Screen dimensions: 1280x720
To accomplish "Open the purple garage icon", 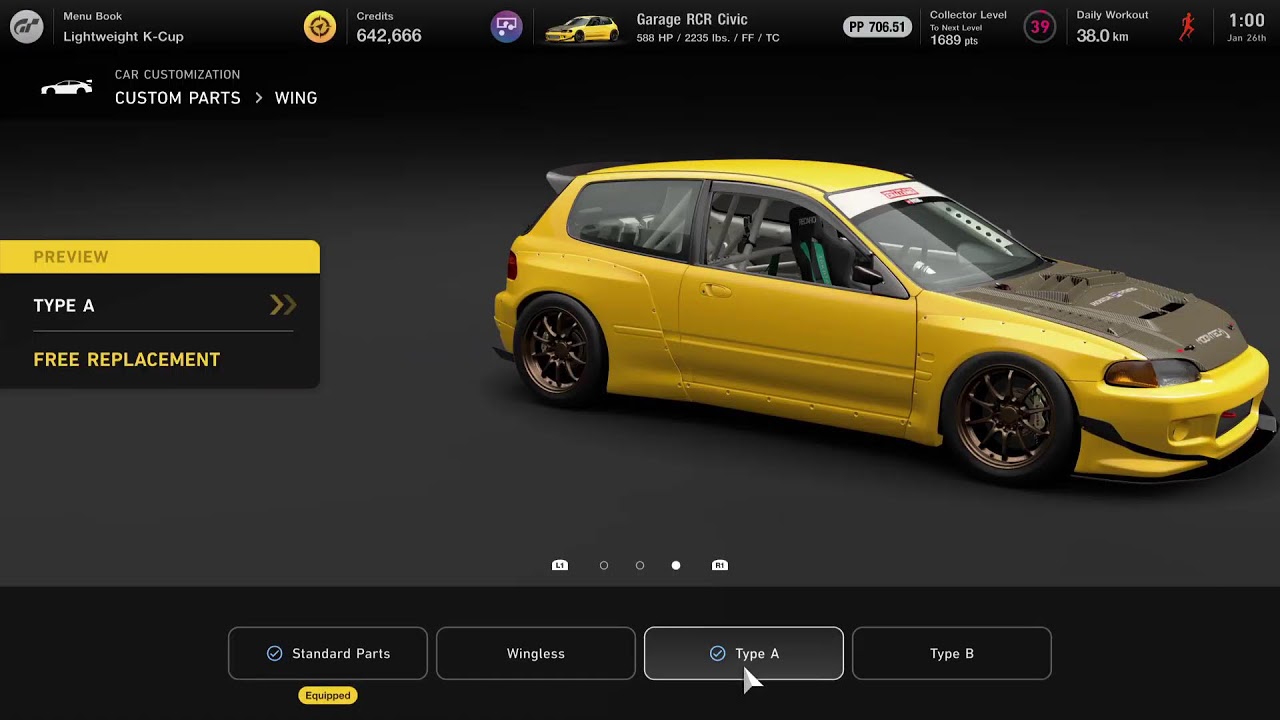I will pos(506,27).
